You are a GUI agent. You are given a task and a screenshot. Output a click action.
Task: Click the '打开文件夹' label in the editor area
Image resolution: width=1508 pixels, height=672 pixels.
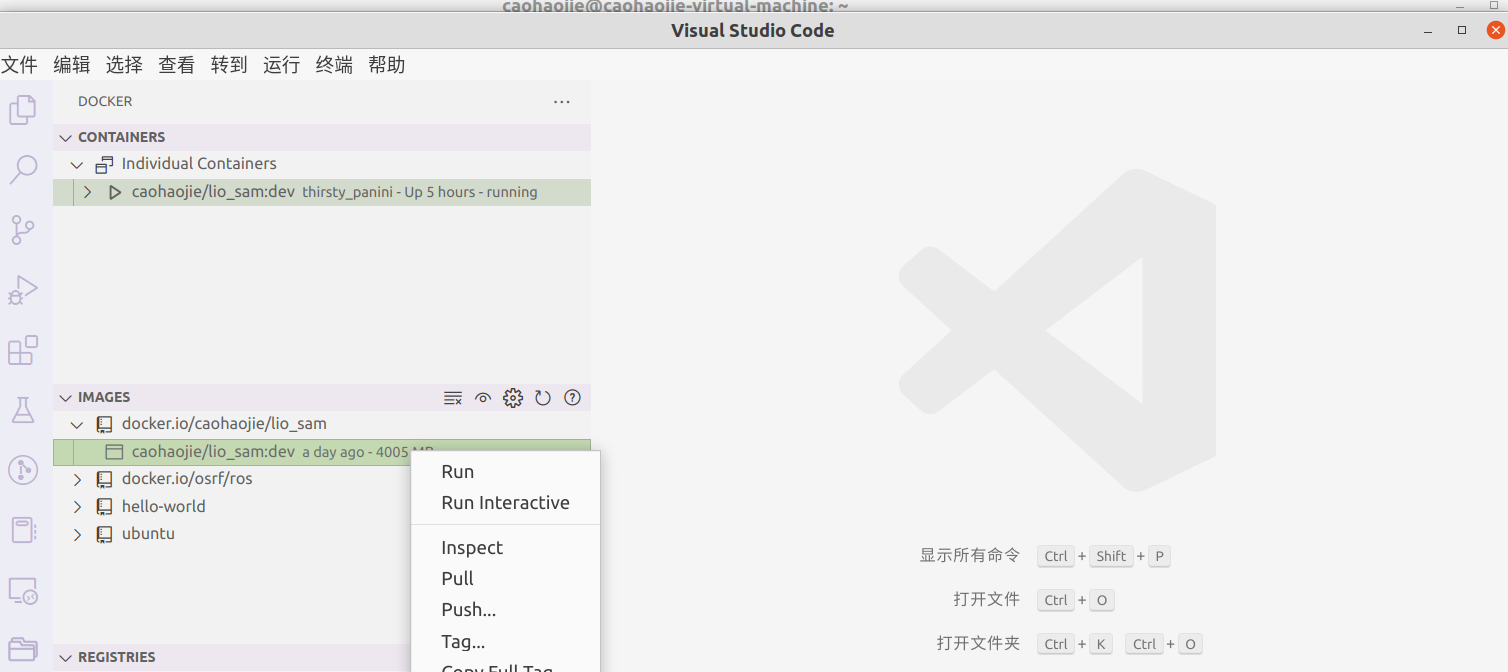979,644
